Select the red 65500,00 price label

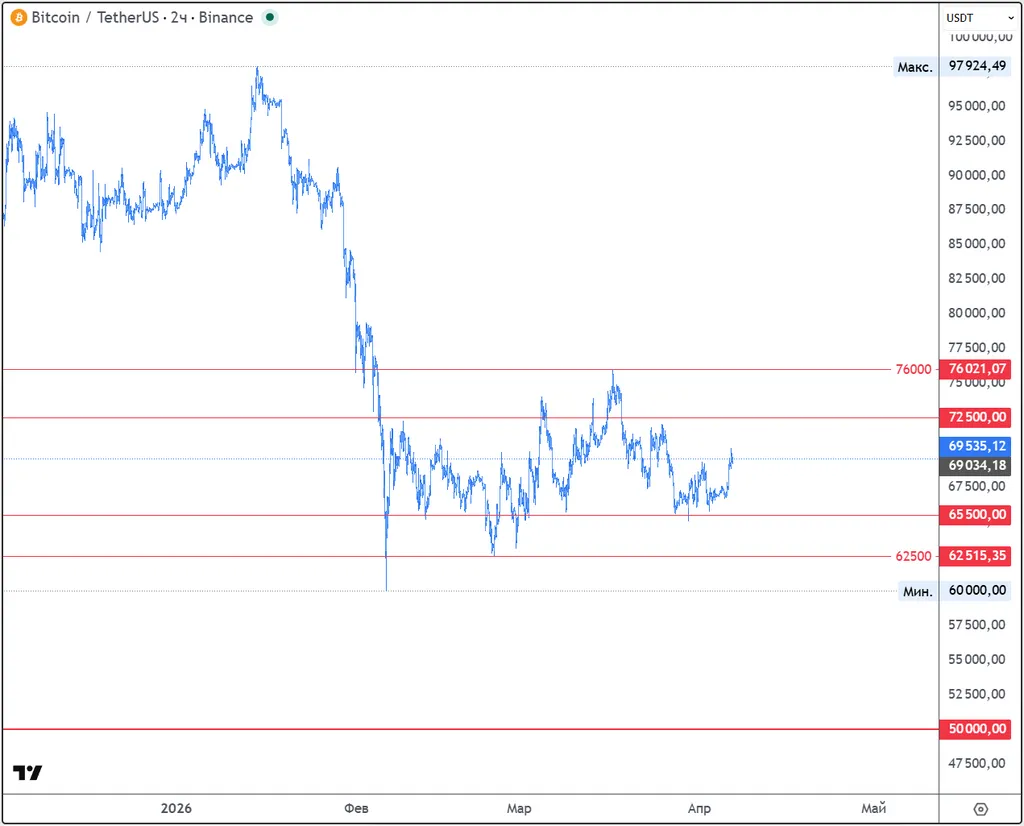(977, 515)
